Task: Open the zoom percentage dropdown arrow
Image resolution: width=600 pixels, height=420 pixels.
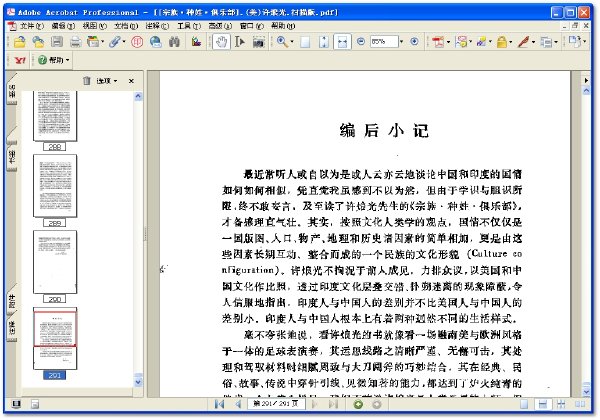Action: 401,41
